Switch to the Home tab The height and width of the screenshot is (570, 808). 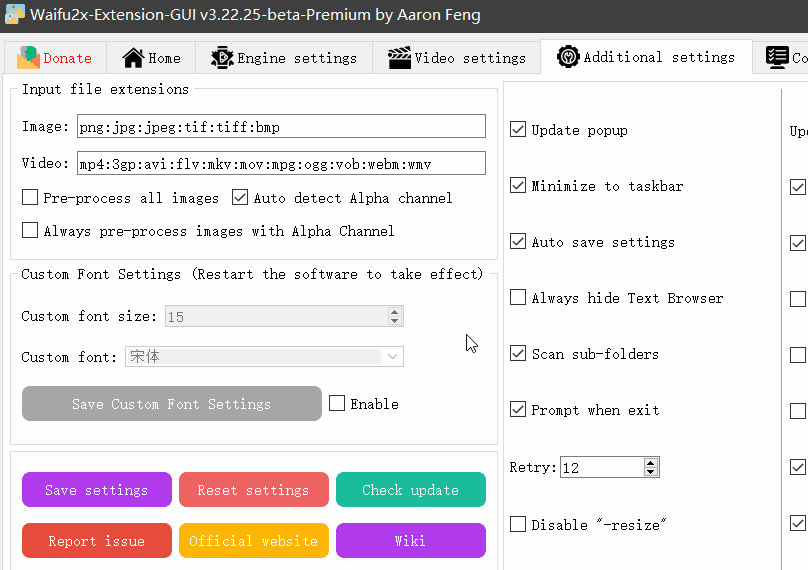[151, 58]
